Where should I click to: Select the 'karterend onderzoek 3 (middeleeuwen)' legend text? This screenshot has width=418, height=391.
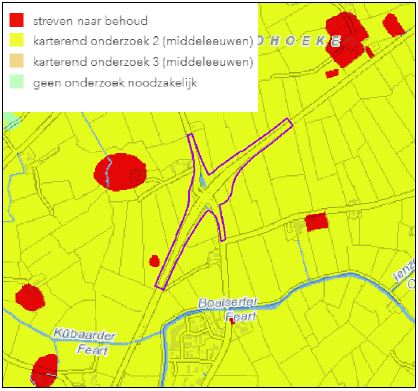[x=143, y=62]
